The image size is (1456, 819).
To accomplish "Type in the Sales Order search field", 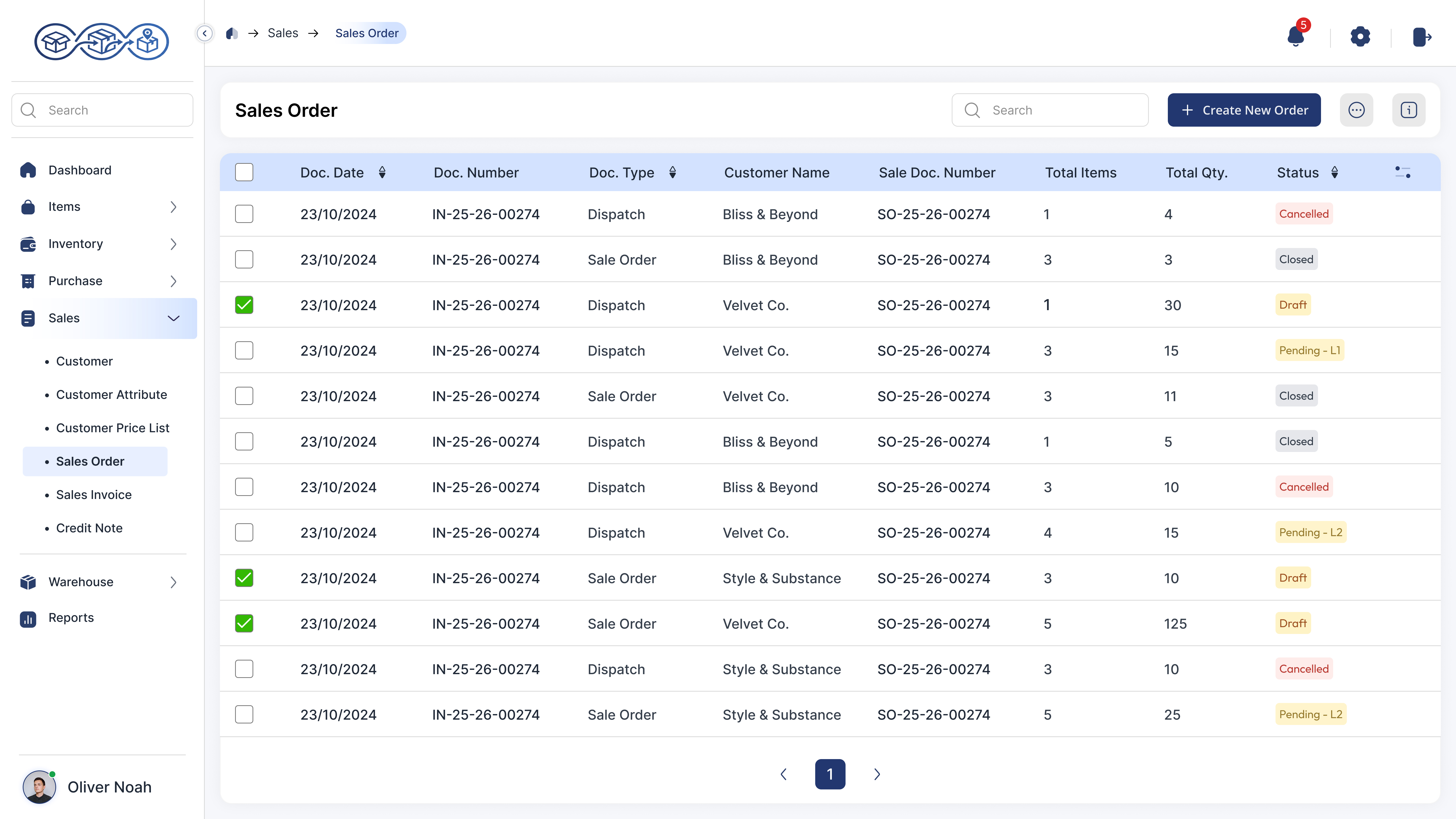I will [1063, 110].
